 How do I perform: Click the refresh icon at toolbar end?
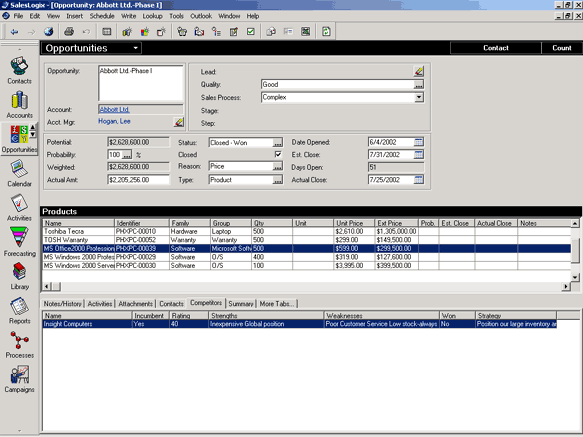point(326,32)
